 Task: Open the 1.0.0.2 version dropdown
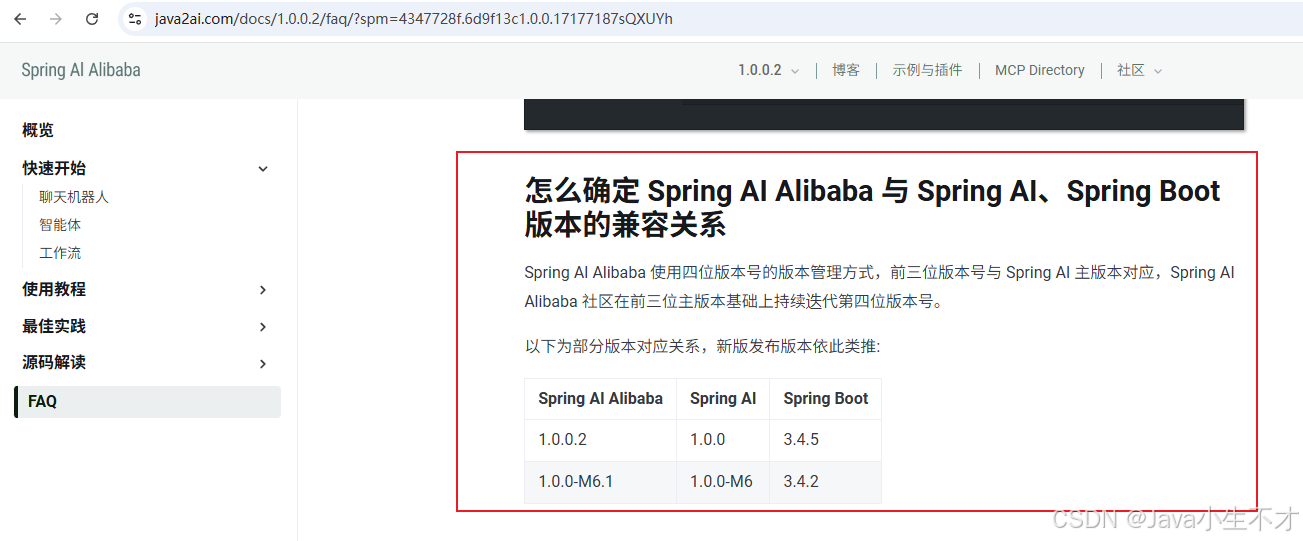tap(768, 70)
